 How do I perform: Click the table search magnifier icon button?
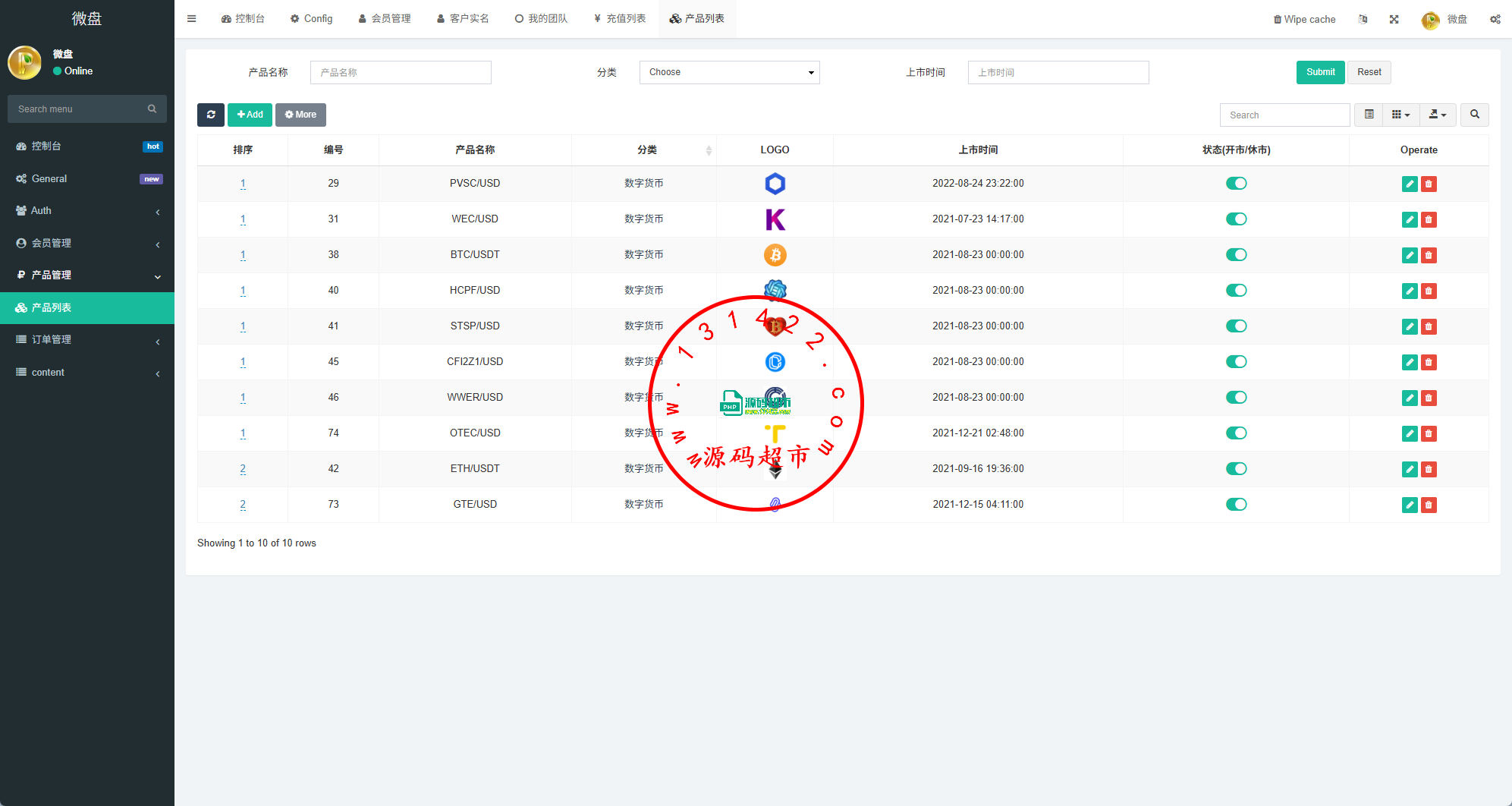pyautogui.click(x=1474, y=115)
